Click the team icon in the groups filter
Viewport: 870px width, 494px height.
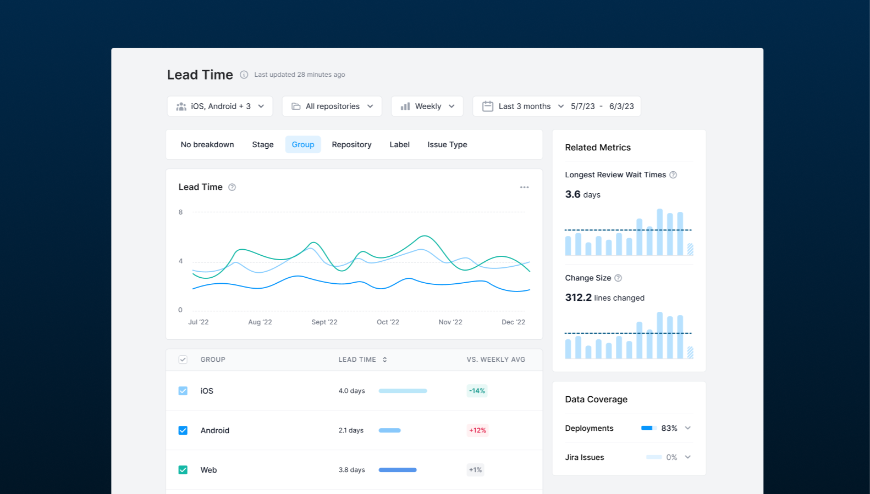point(181,106)
